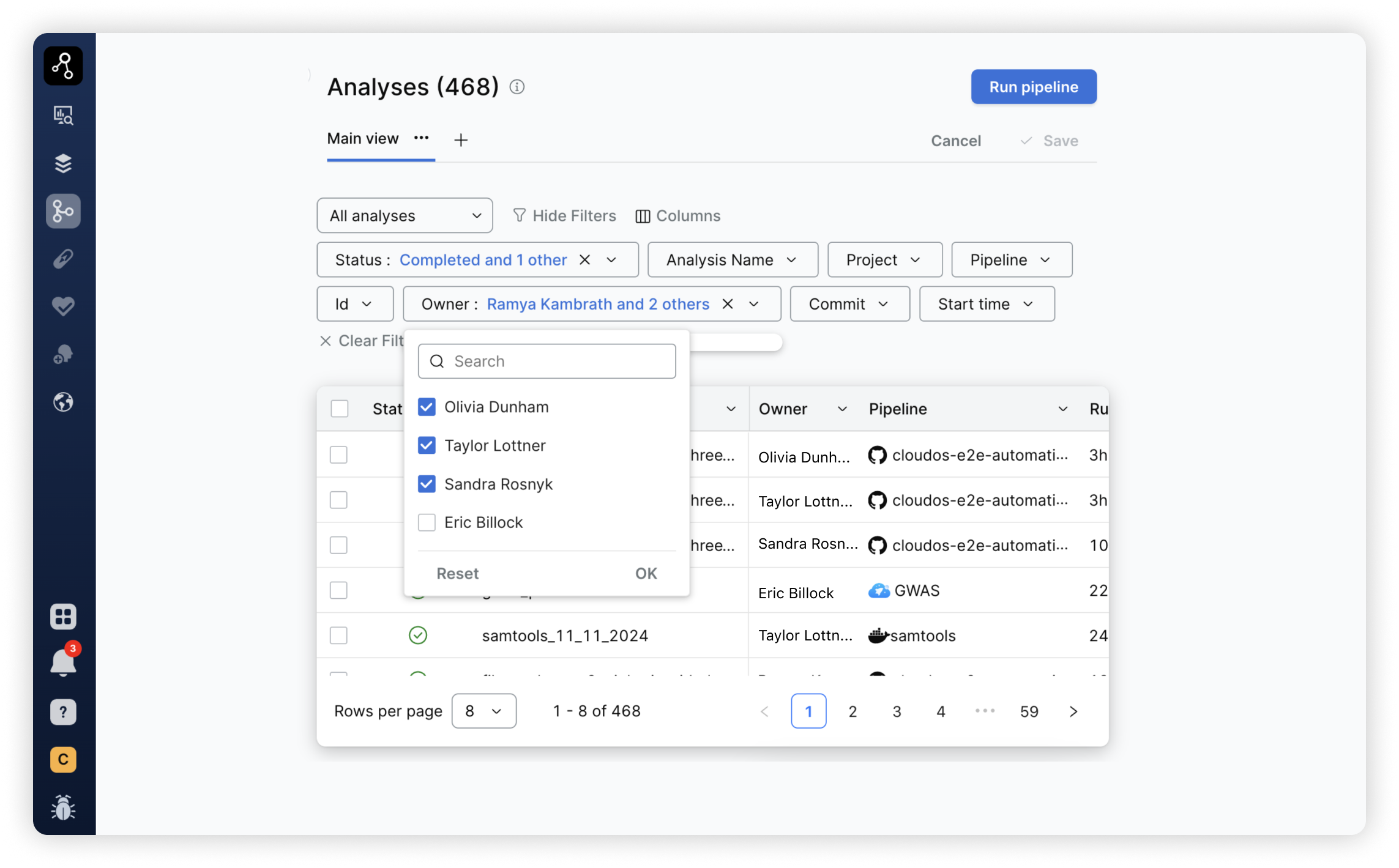Click GWAS cloud pipeline icon
This screenshot has width=1399, height=868.
click(x=879, y=590)
